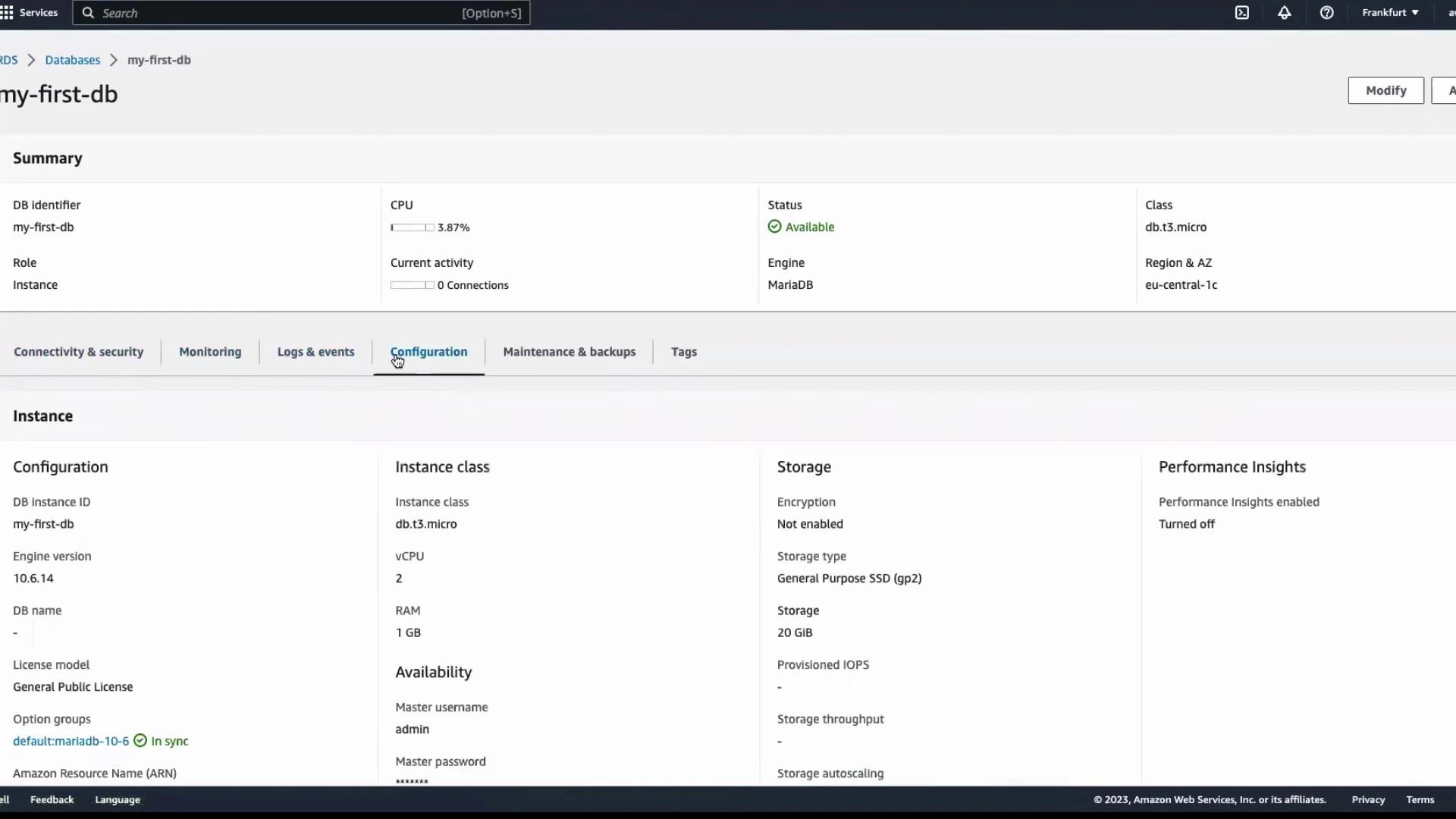
Task: Open the Help menu question mark icon
Action: 1326,13
